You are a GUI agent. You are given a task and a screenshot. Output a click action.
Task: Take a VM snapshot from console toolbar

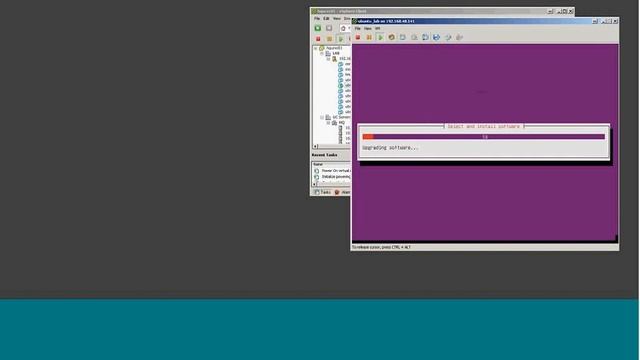click(x=403, y=37)
